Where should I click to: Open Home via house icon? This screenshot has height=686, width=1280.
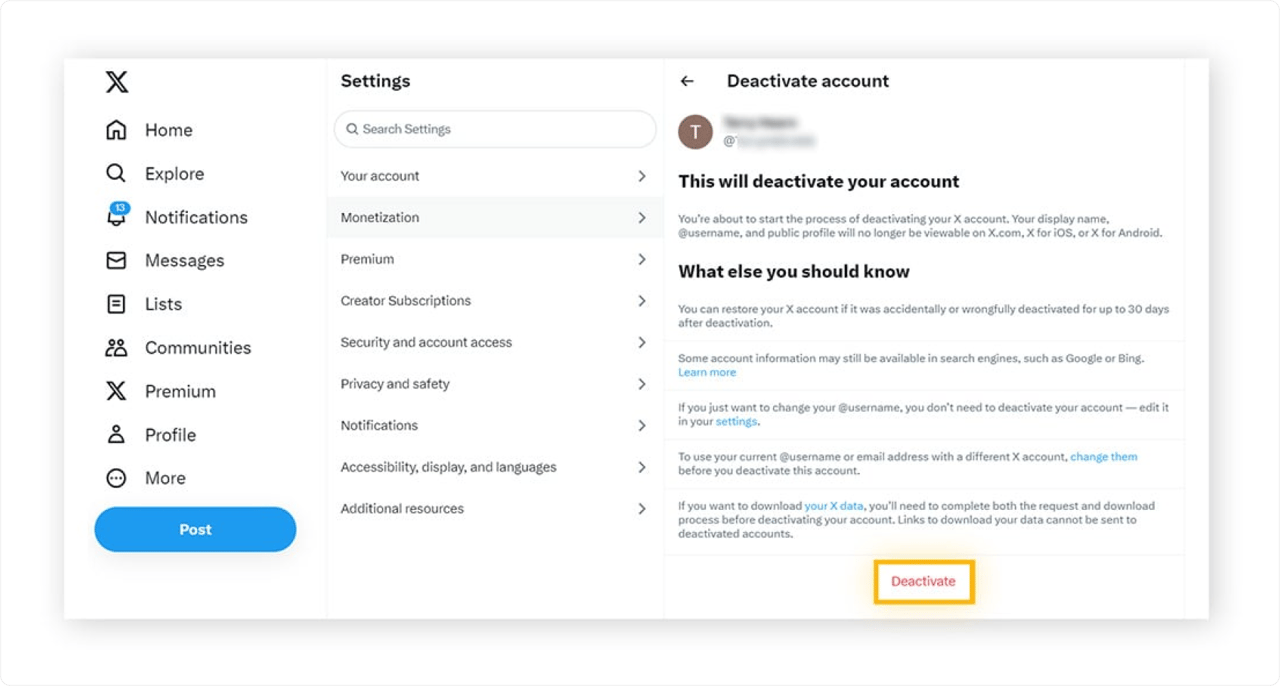point(117,130)
